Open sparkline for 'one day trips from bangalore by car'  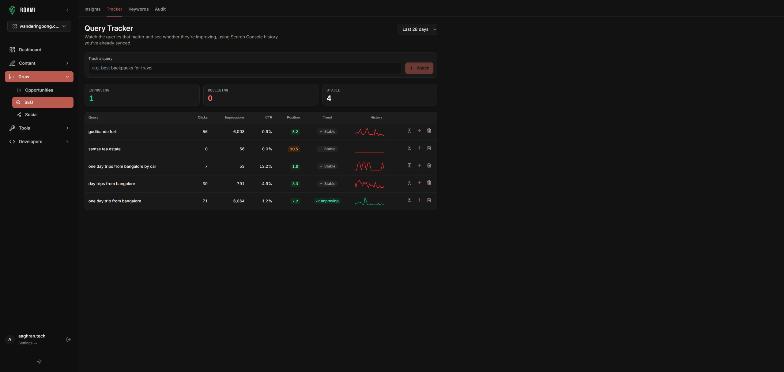(x=370, y=166)
